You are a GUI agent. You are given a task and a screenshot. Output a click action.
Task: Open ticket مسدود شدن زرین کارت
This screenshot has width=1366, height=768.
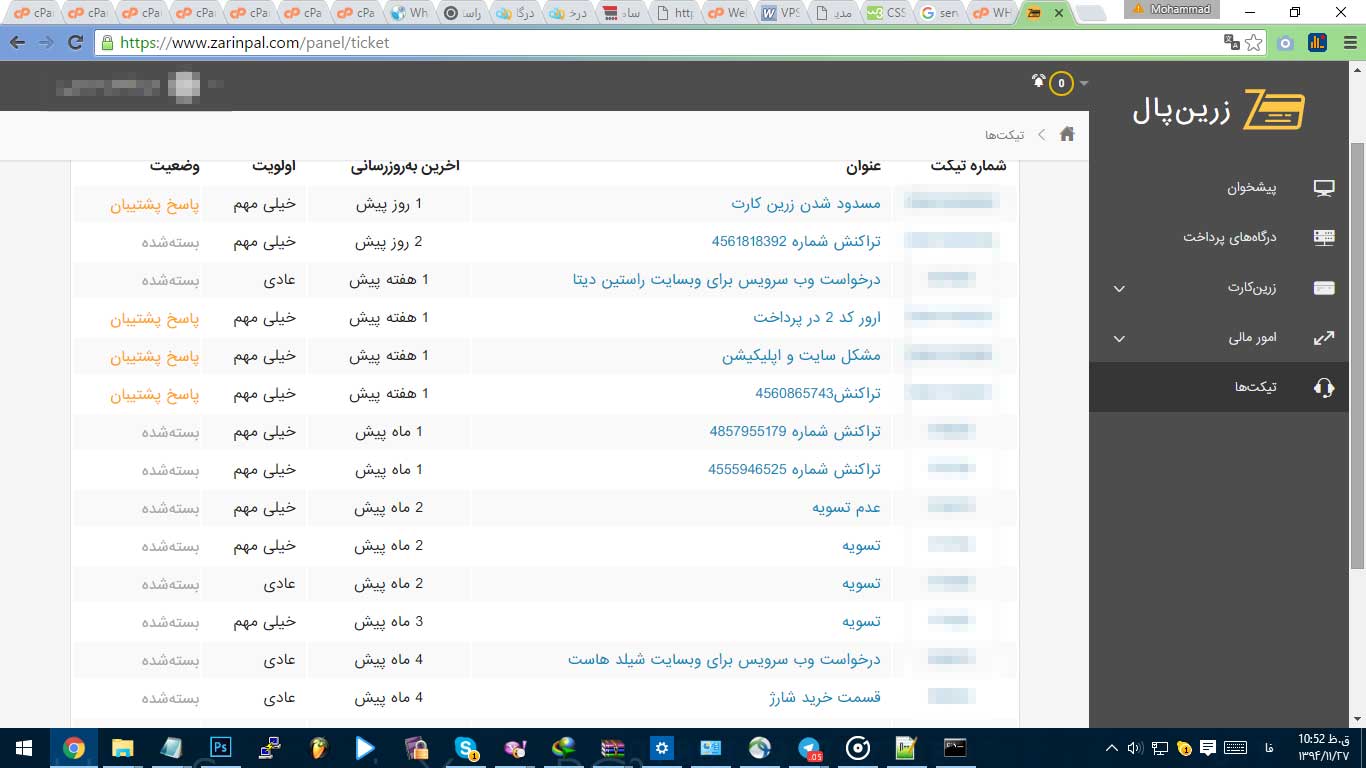(x=806, y=203)
